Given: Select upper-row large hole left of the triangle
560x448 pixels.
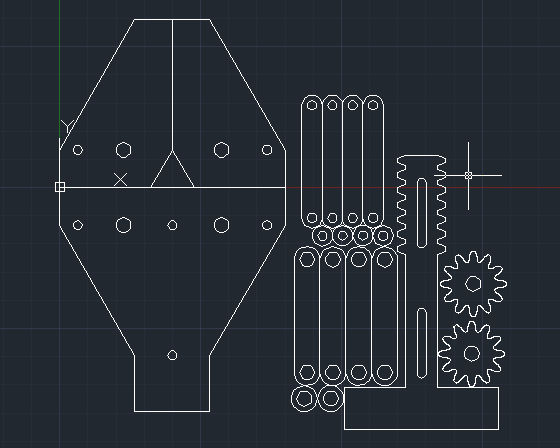Looking at the screenshot, I should point(124,150).
